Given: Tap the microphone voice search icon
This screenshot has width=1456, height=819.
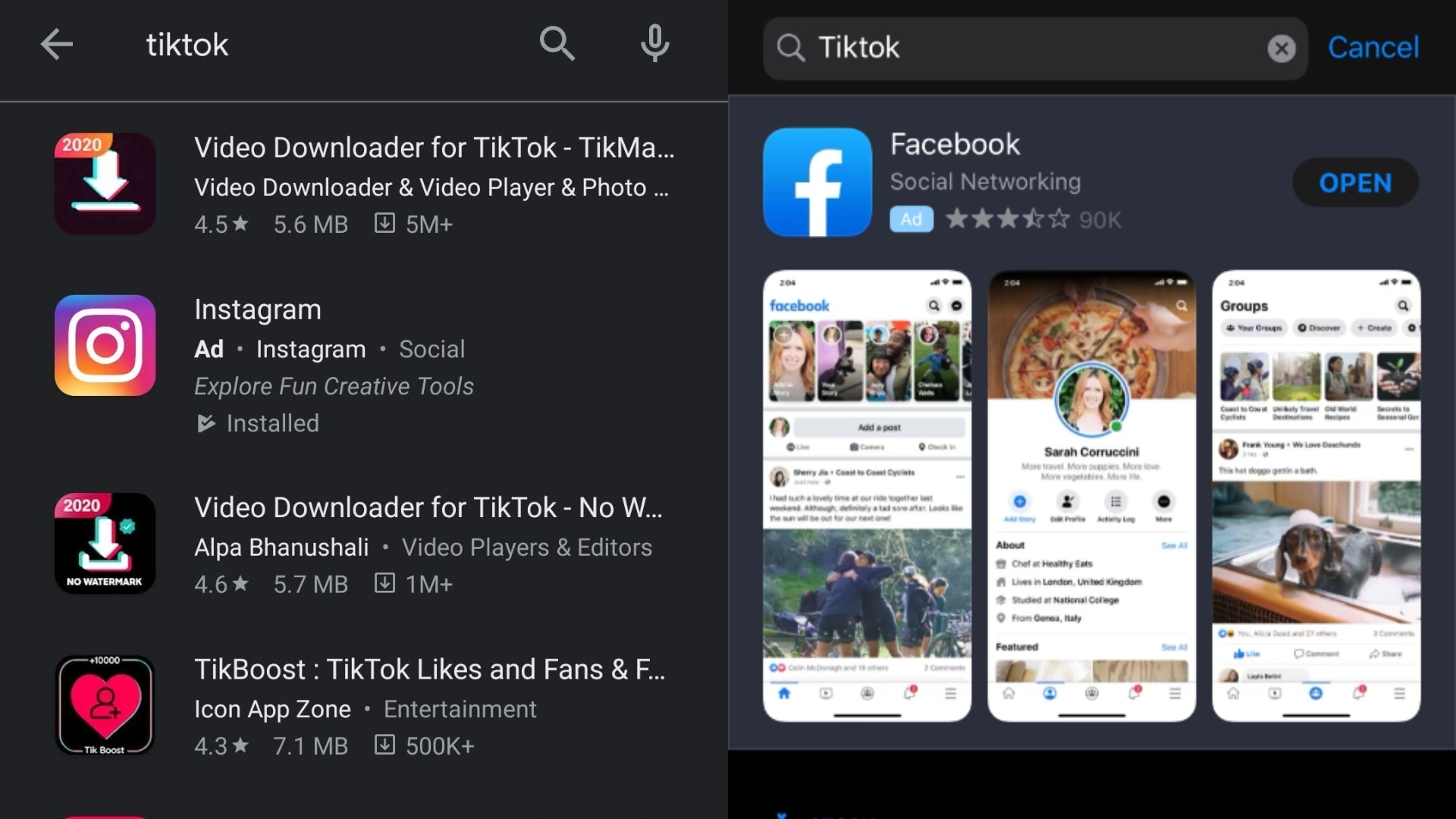Looking at the screenshot, I should click(x=654, y=43).
